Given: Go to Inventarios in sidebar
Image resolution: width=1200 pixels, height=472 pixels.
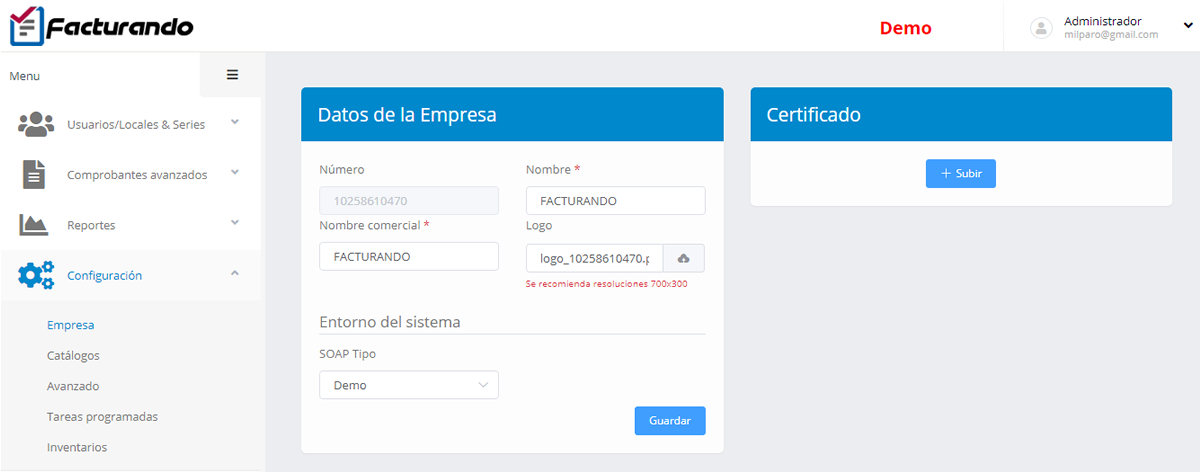Looking at the screenshot, I should [x=77, y=447].
